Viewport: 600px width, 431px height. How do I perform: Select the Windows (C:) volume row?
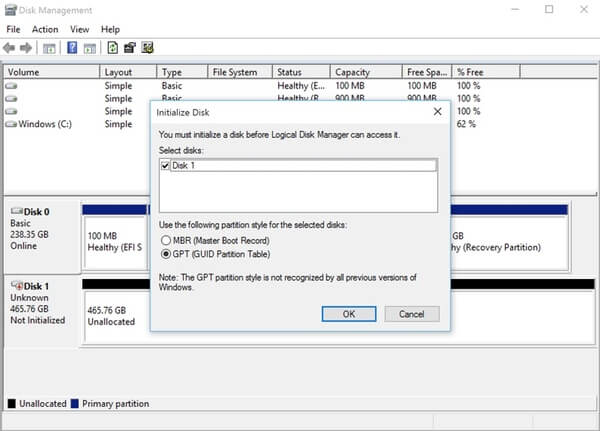click(77, 124)
